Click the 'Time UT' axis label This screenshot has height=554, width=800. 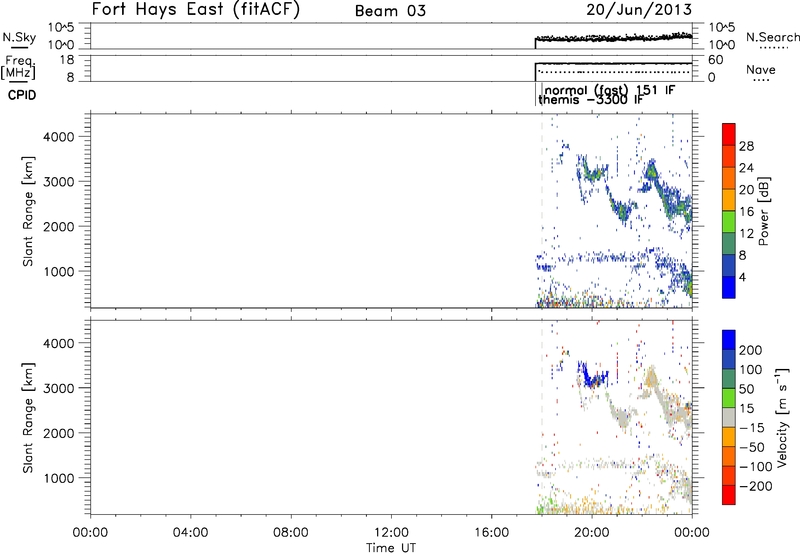(391, 548)
